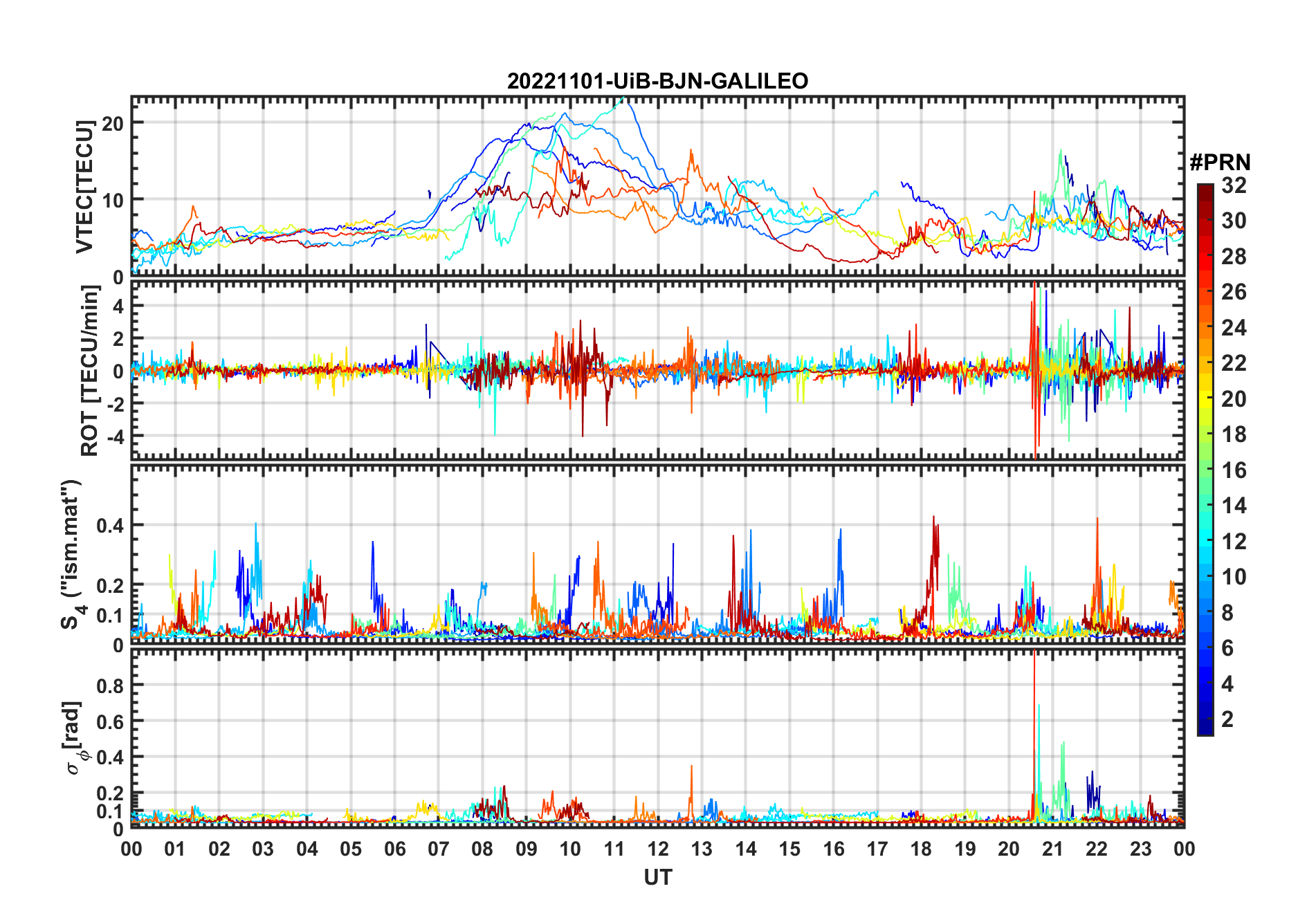Click the UT x-axis label
Viewport: 1316px width, 920px height.
(657, 878)
